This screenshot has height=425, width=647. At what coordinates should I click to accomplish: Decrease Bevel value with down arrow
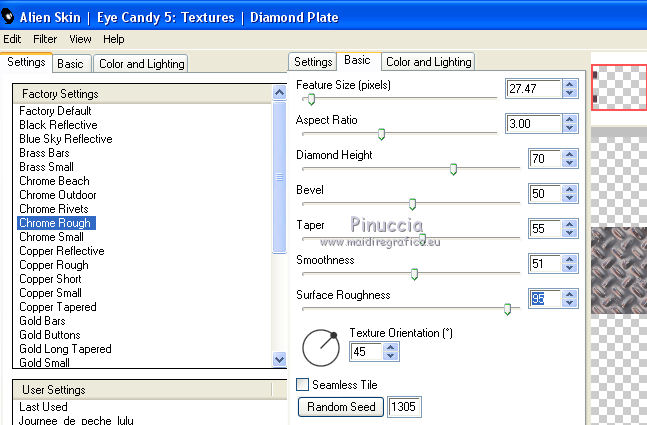click(x=570, y=198)
